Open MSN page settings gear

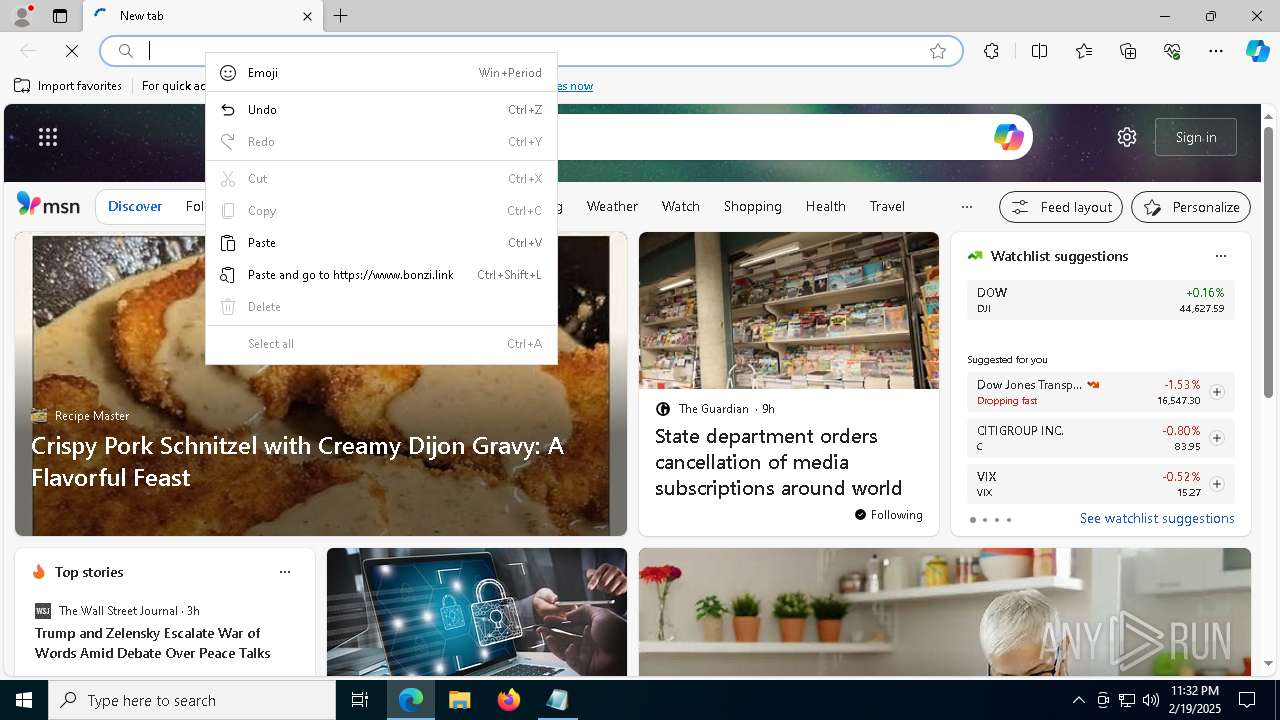pyautogui.click(x=1127, y=137)
